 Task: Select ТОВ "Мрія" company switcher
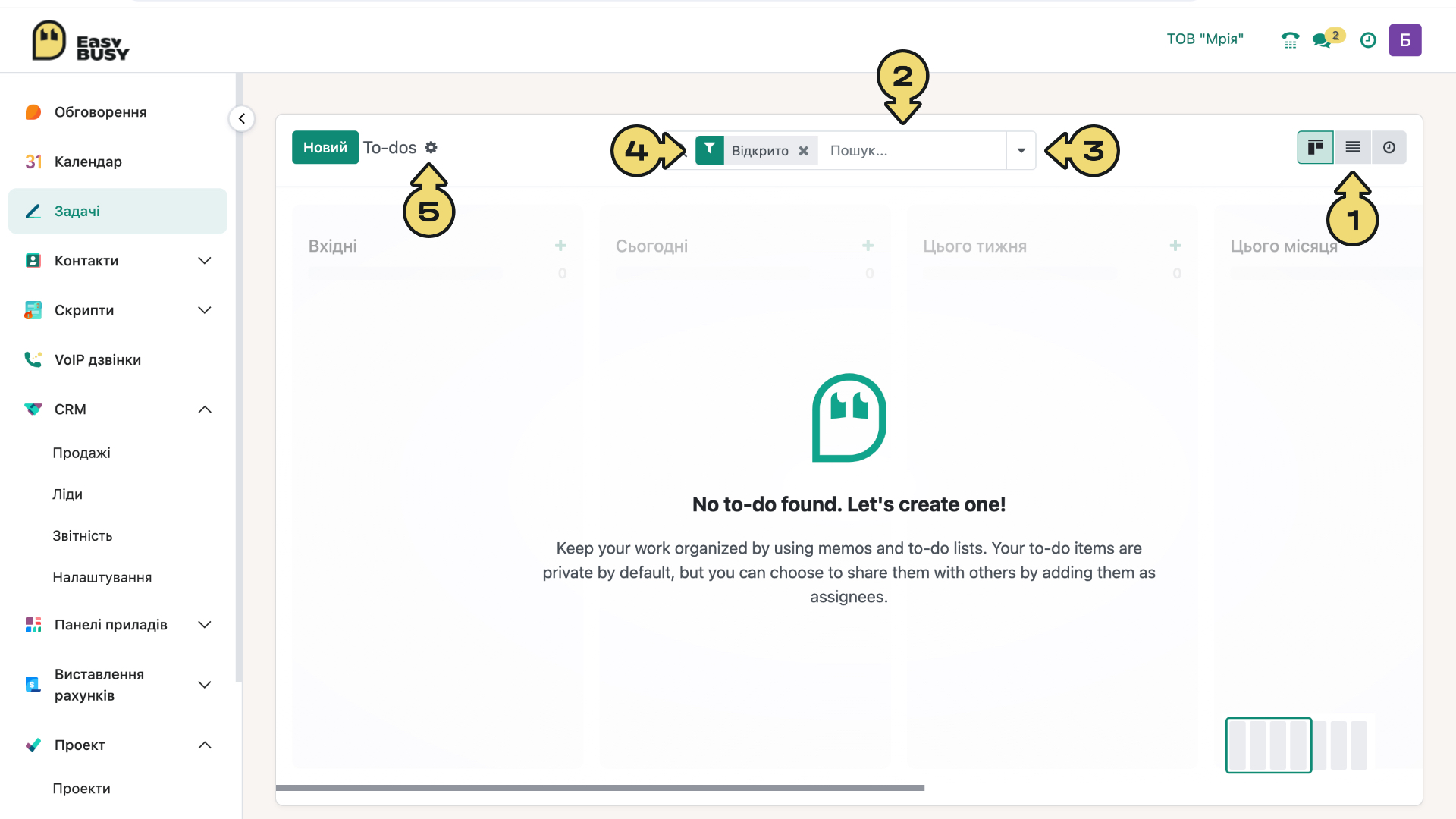[x=1205, y=39]
